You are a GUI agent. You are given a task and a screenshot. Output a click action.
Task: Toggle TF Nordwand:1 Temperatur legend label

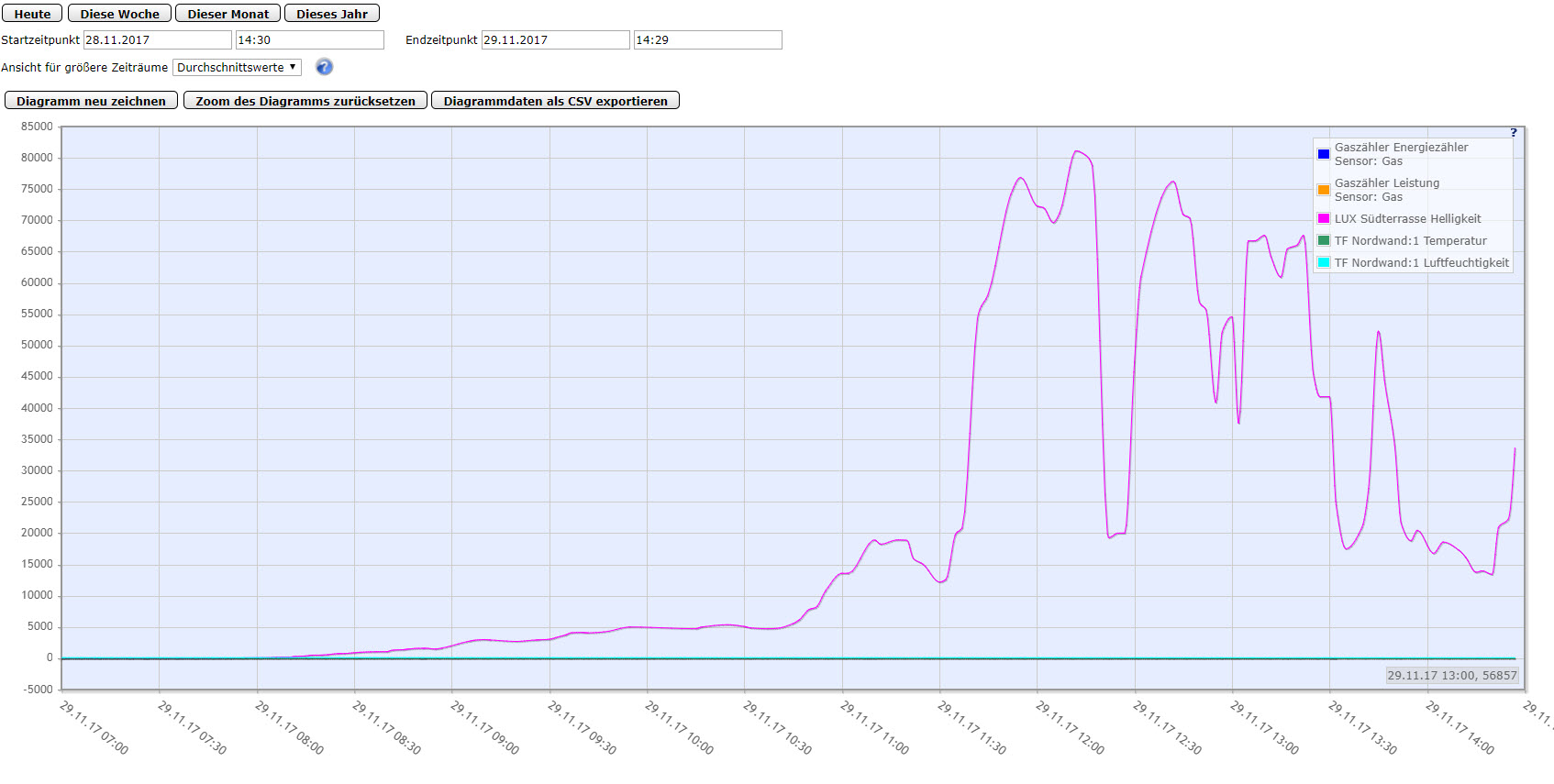point(1410,240)
